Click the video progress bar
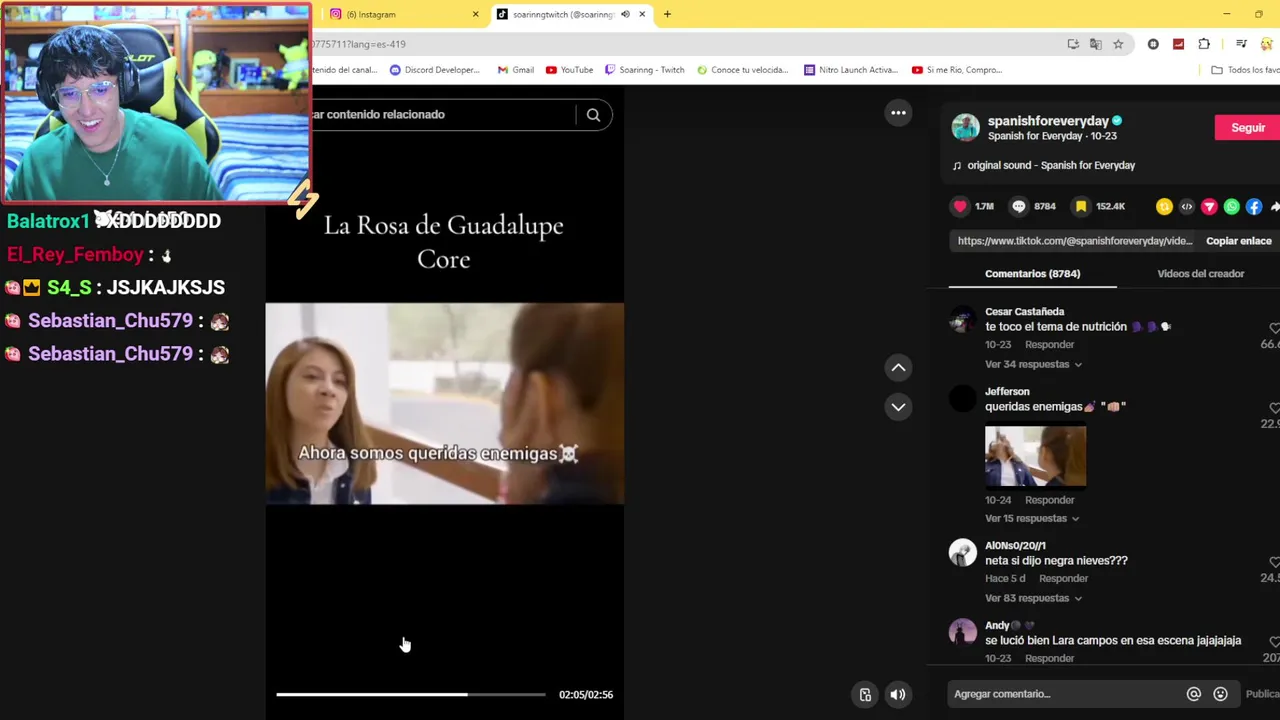Viewport: 1280px width, 720px height. [411, 694]
